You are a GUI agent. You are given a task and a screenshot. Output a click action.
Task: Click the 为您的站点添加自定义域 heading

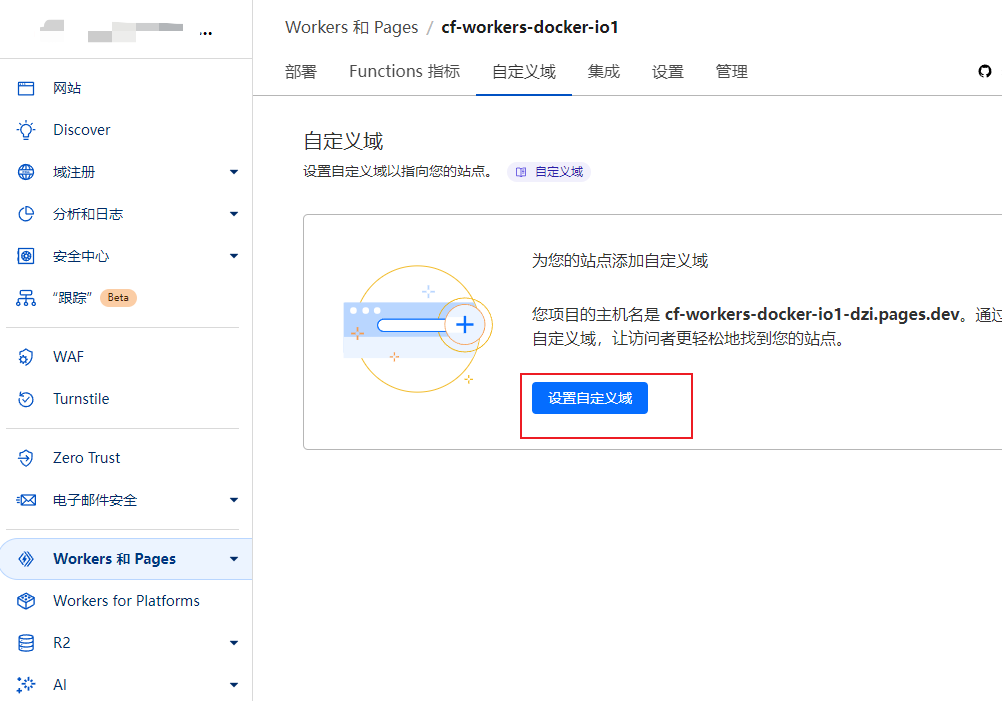pos(620,261)
